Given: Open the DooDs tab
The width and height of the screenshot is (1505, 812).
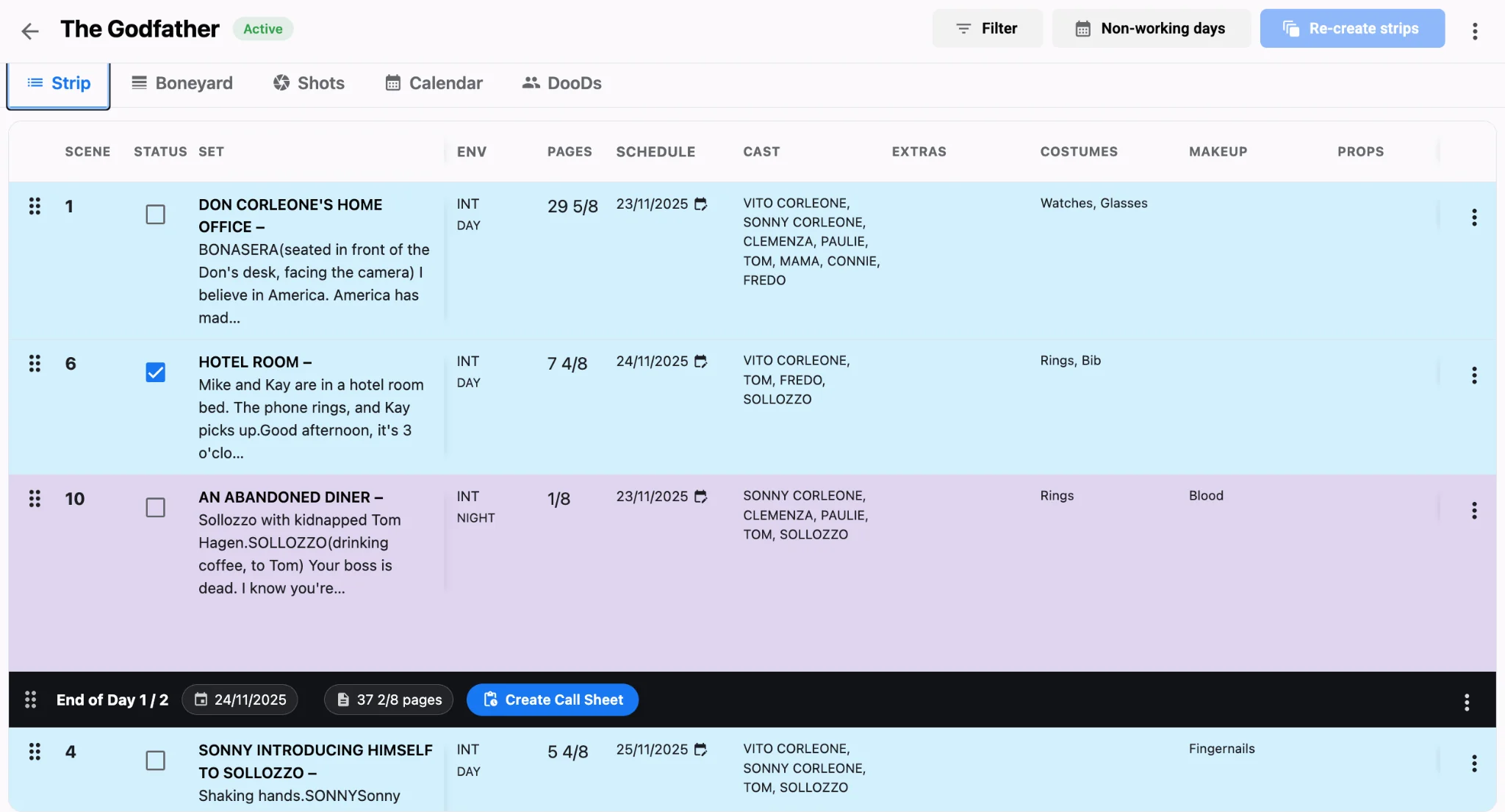Looking at the screenshot, I should [x=561, y=83].
